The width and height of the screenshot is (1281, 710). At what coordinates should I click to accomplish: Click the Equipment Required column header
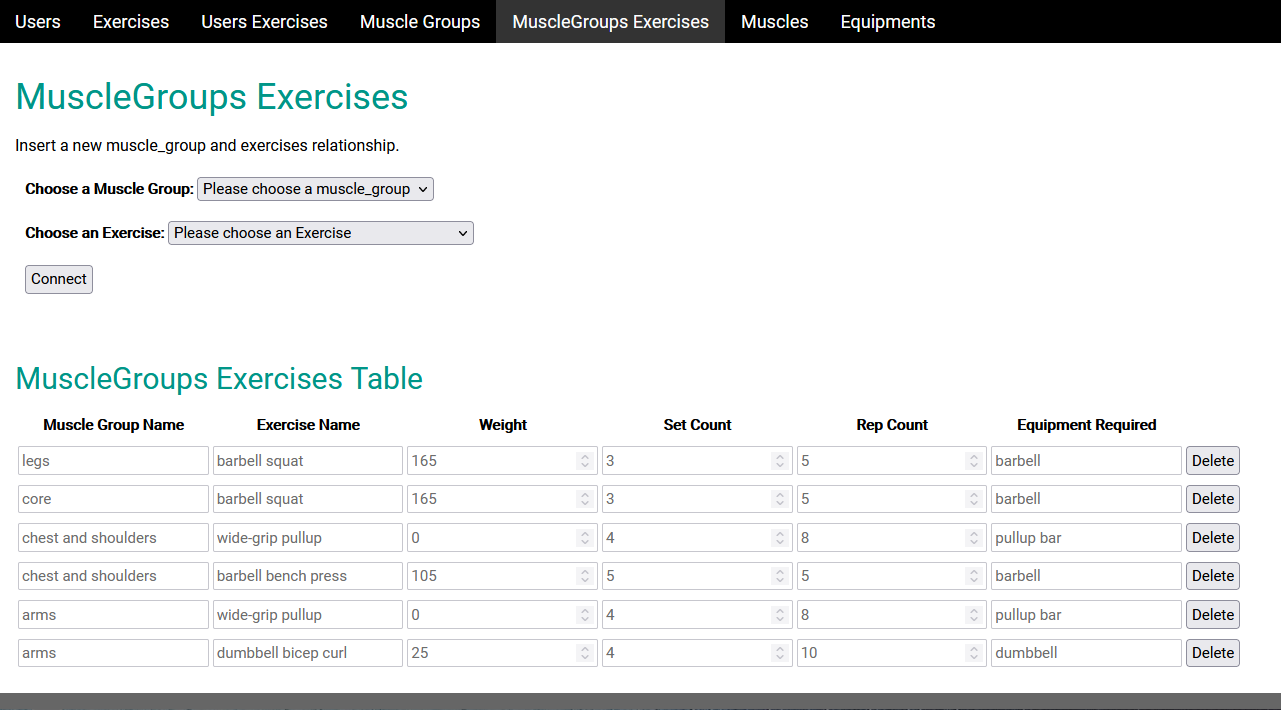(x=1087, y=425)
